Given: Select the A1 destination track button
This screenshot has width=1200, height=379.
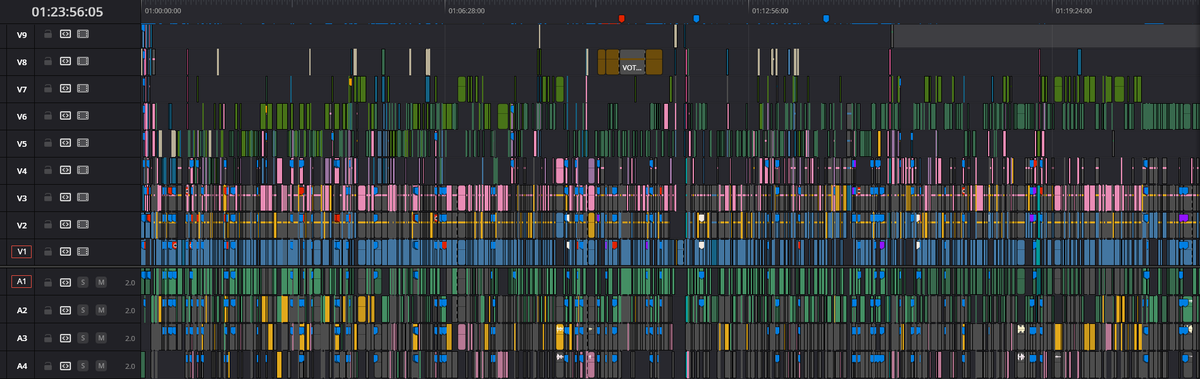Looking at the screenshot, I should [22, 283].
